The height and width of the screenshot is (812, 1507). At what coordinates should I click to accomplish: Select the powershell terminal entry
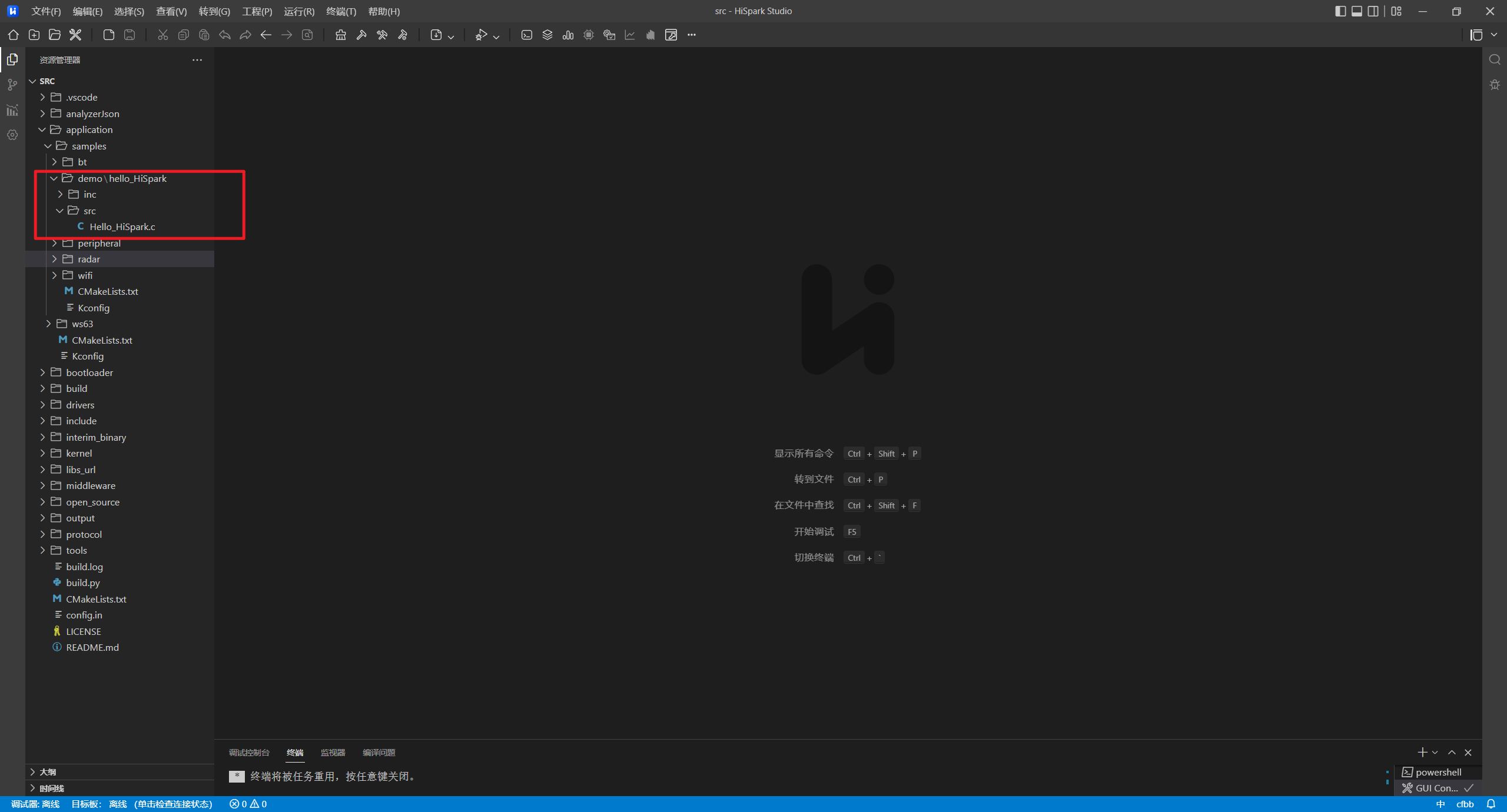coord(1438,772)
